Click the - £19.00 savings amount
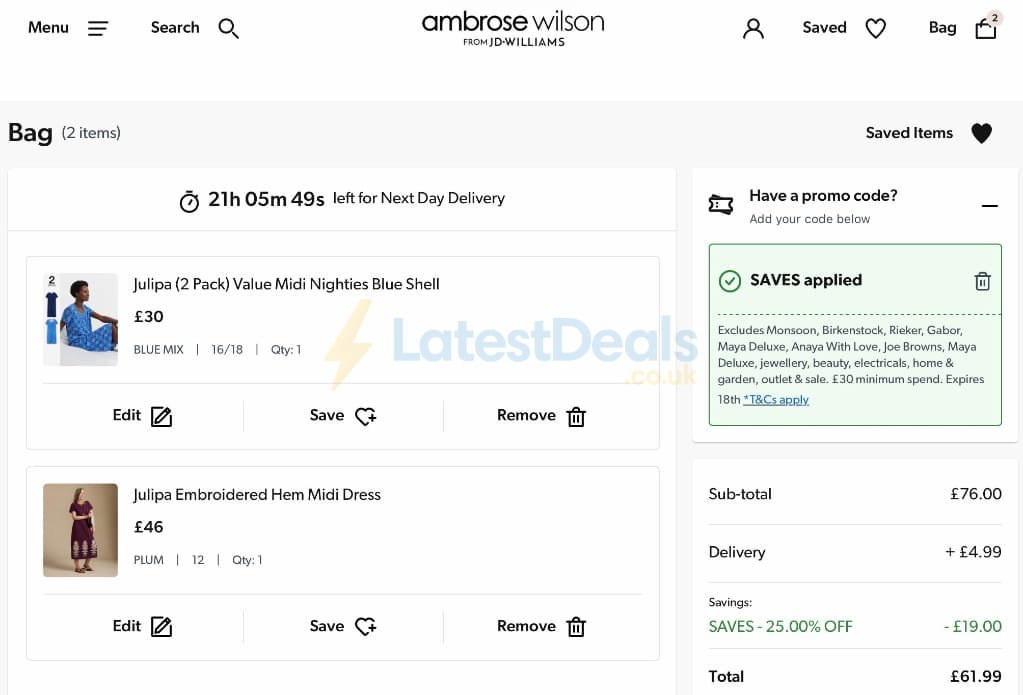The image size is (1023, 695). click(972, 626)
